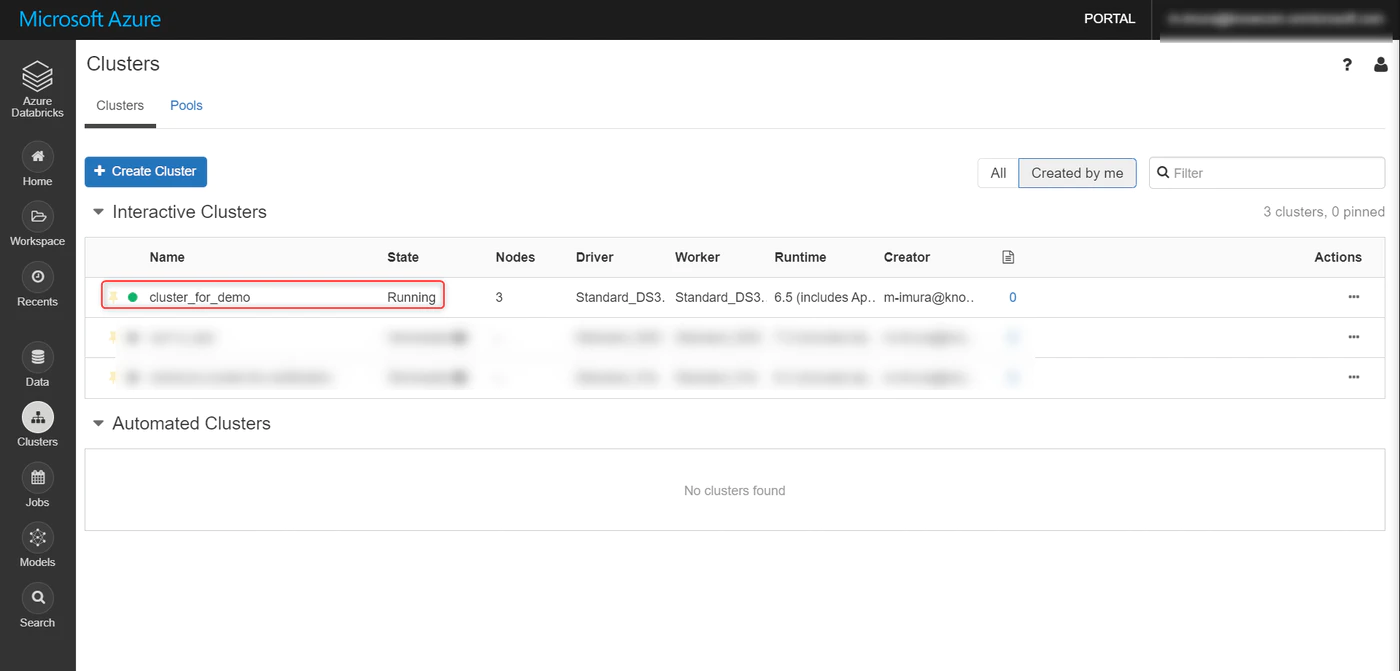The height and width of the screenshot is (671, 1400).
Task: Click the 'No clusters found' message
Action: 735,490
